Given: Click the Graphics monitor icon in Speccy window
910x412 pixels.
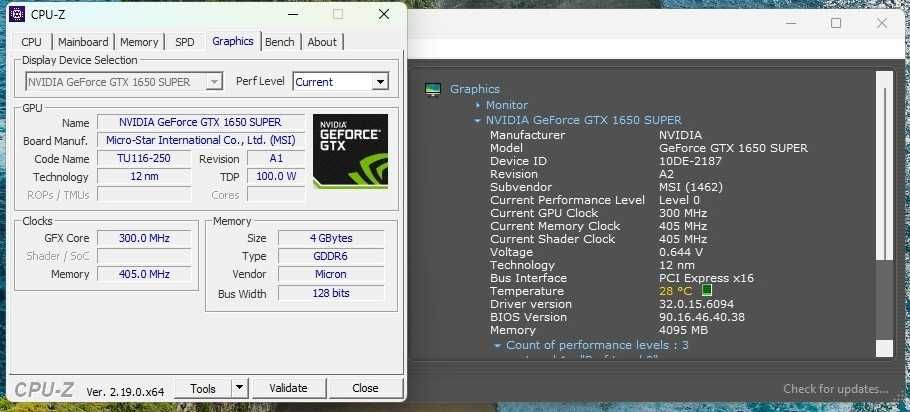Looking at the screenshot, I should 432,89.
